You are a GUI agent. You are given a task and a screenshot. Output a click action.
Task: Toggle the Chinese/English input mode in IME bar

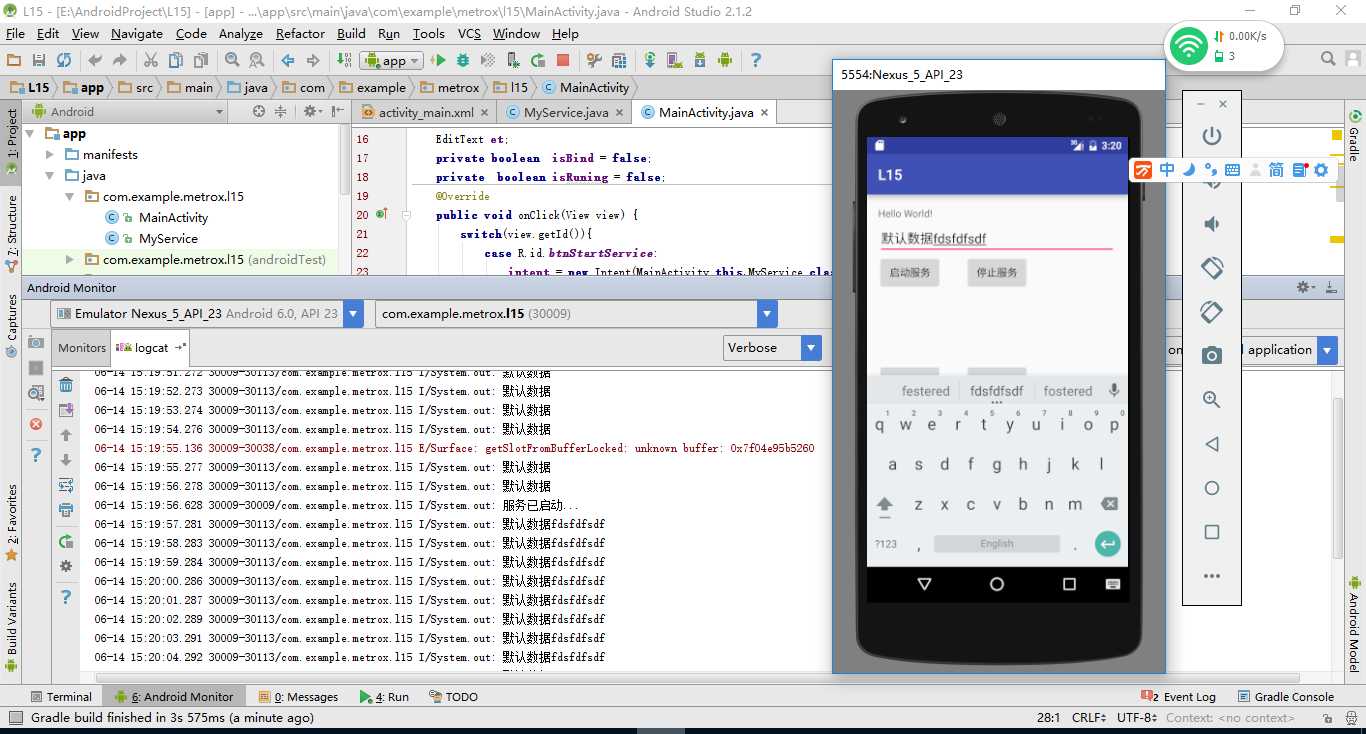pos(1167,170)
